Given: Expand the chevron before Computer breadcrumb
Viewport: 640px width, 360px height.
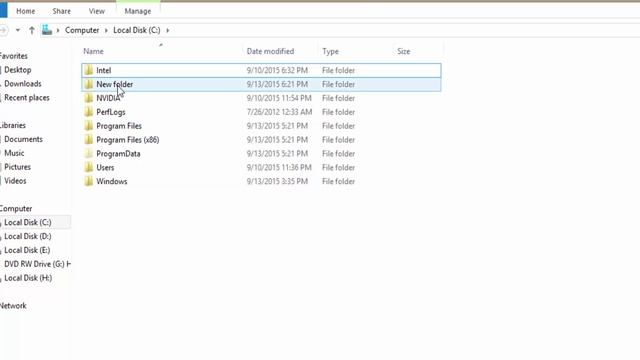Looking at the screenshot, I should (x=58, y=30).
